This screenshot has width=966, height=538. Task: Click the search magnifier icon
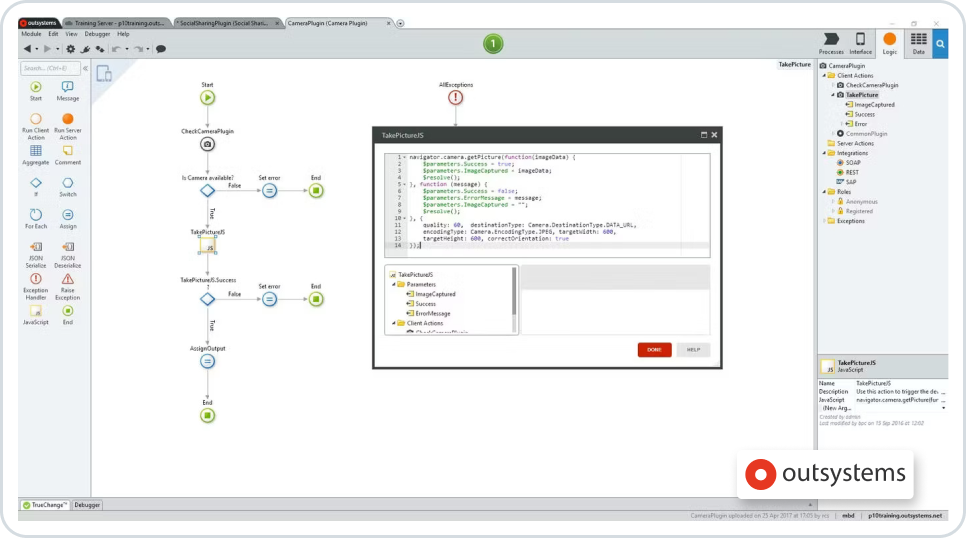coord(939,42)
